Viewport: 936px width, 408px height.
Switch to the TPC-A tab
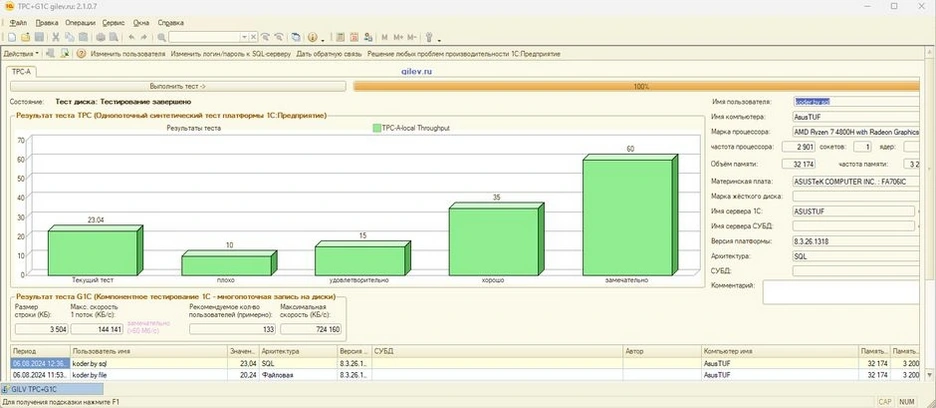23,72
